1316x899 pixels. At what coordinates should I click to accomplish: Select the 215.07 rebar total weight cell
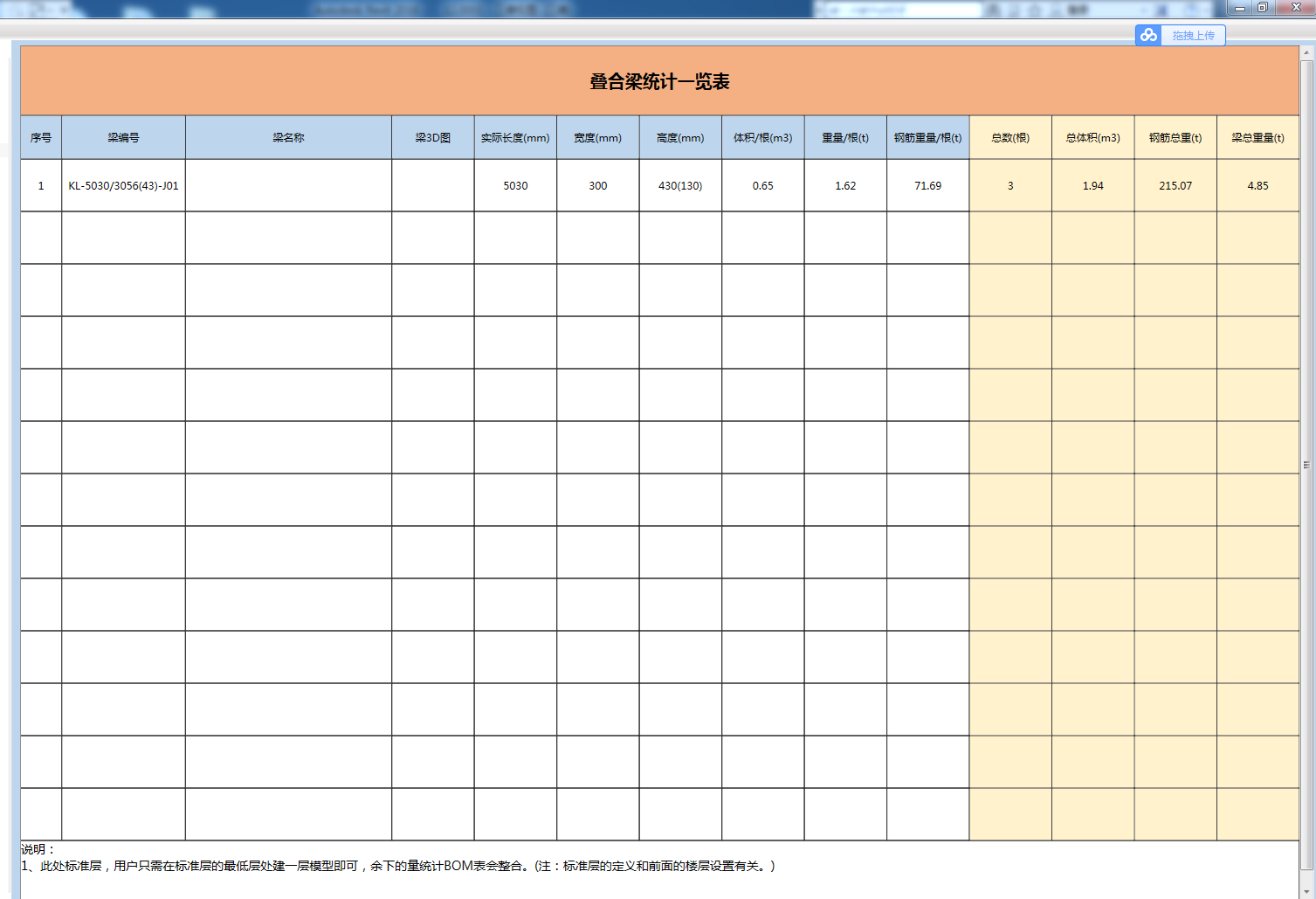tap(1175, 185)
